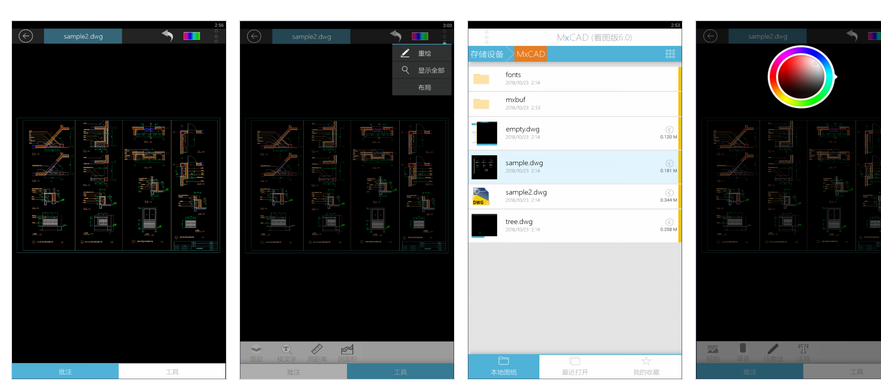Tap the back arrow in the first screen

(26, 36)
